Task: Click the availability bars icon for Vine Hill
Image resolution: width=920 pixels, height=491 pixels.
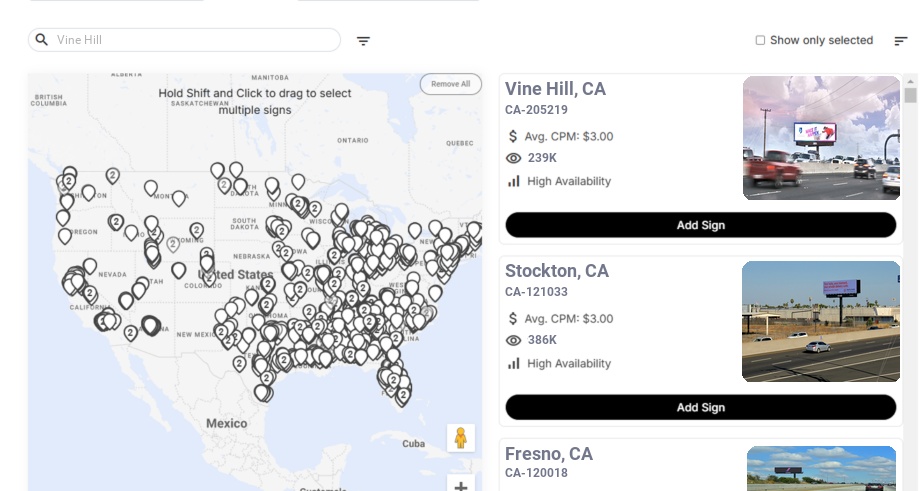Action: (514, 181)
